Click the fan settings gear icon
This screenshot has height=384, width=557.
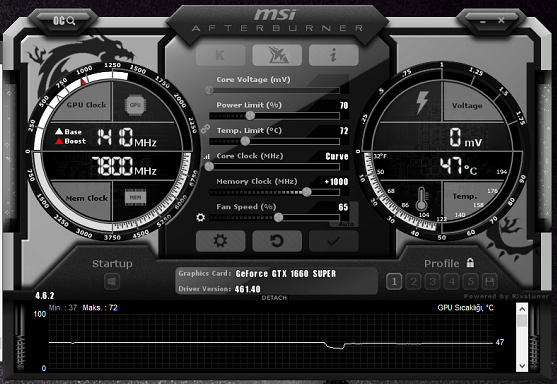click(200, 217)
